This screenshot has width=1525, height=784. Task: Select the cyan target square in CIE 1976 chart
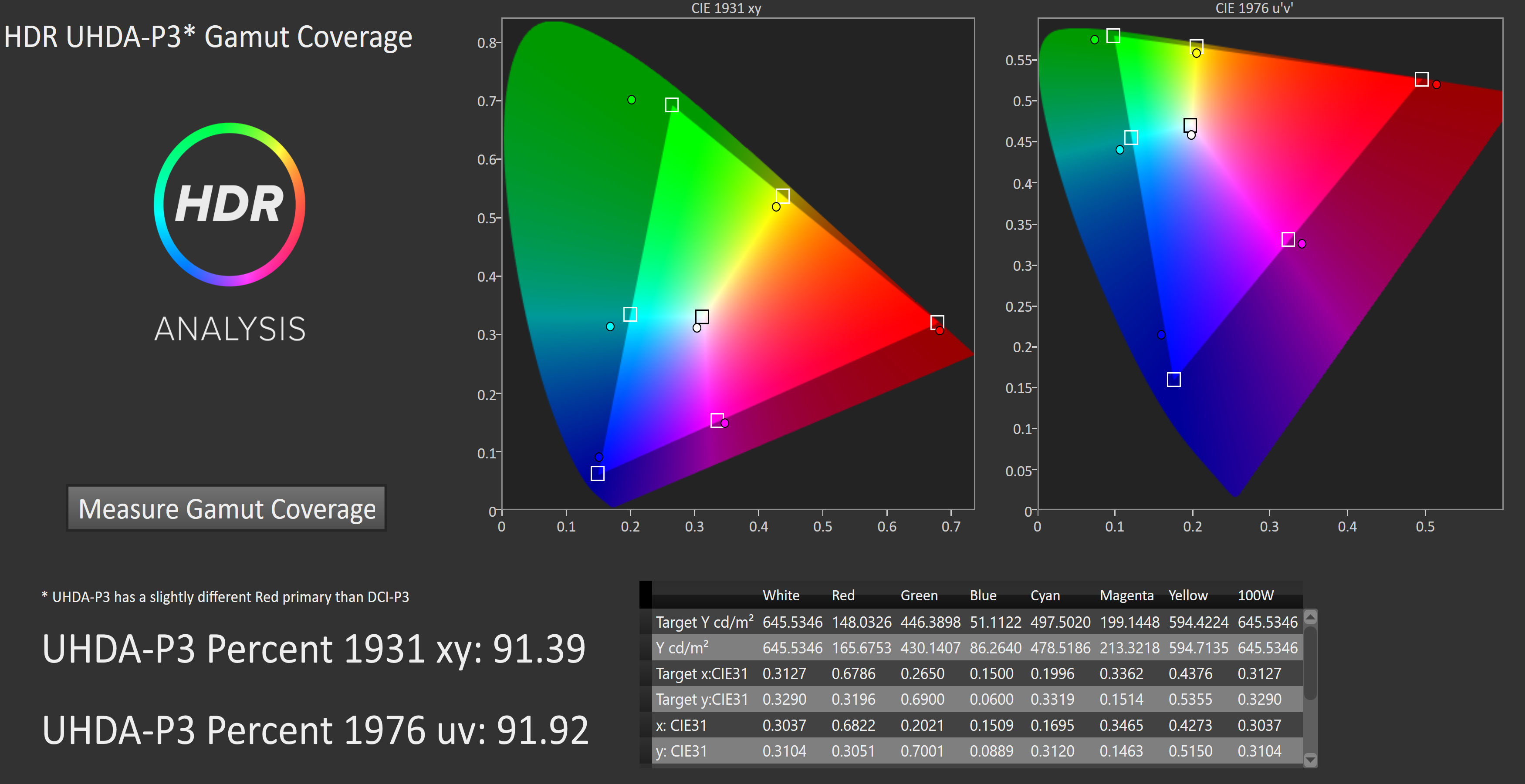pos(1131,137)
